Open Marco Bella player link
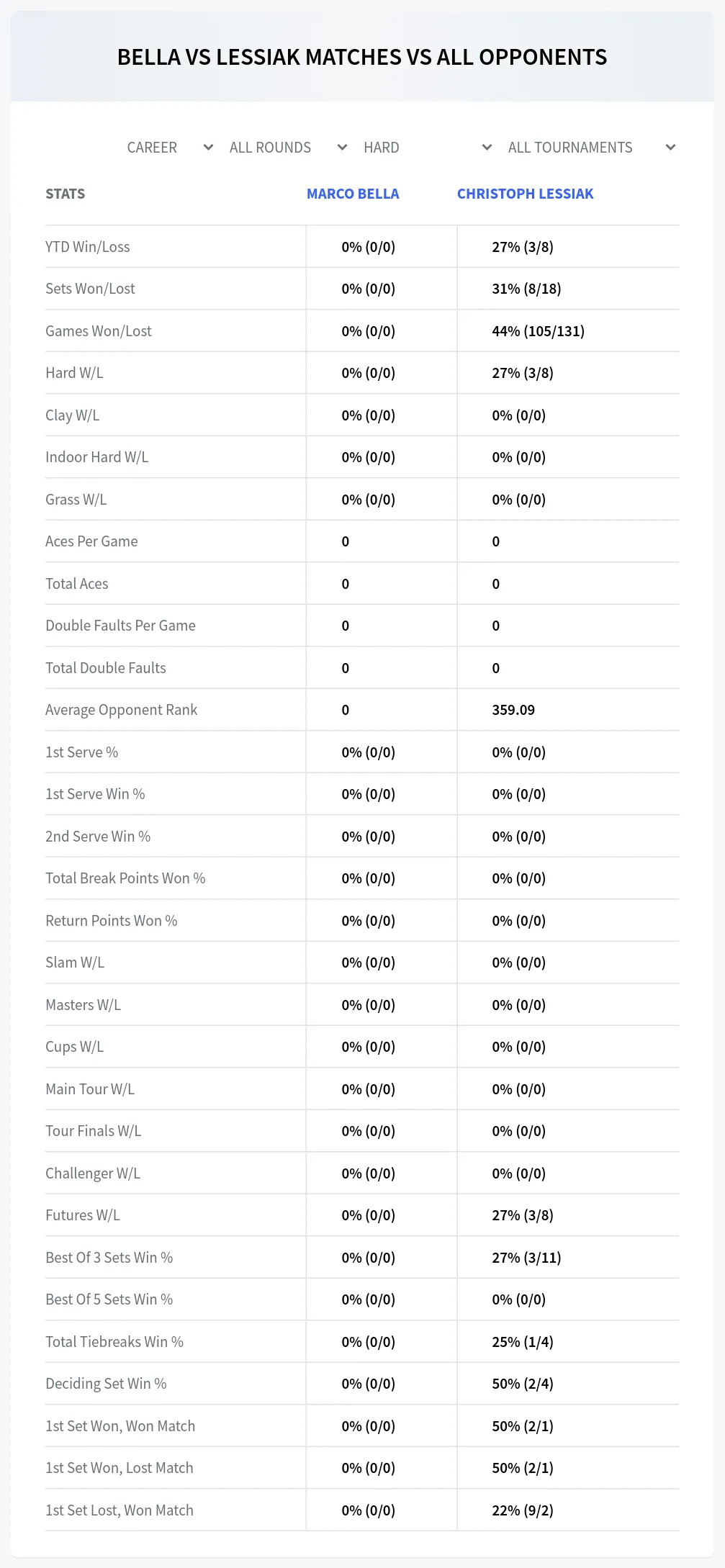Image resolution: width=725 pixels, height=1568 pixels. pyautogui.click(x=353, y=194)
